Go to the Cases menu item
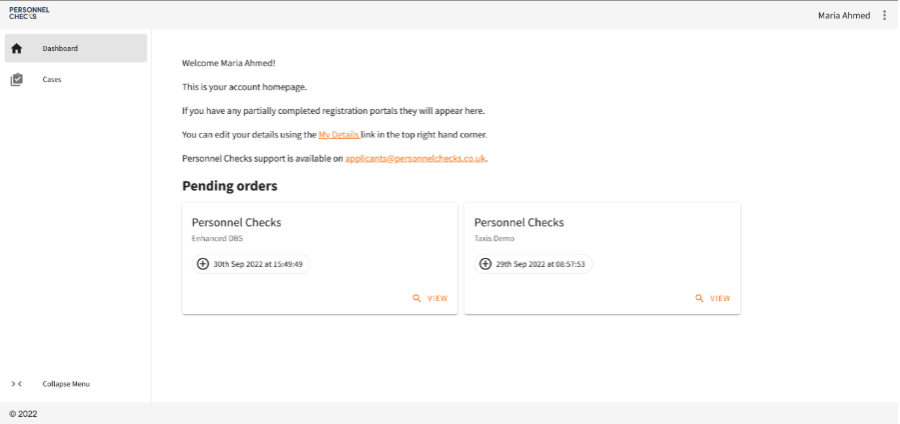900x424 pixels. coord(52,79)
